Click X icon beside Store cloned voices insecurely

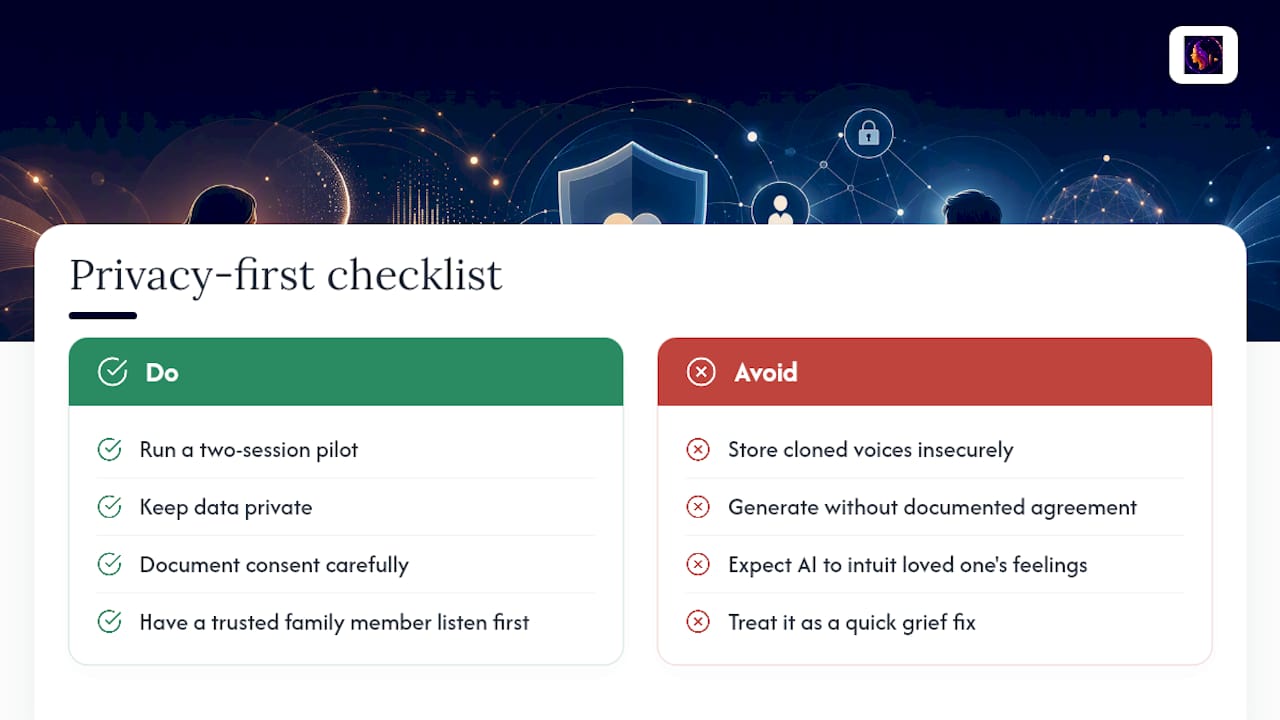tap(698, 450)
